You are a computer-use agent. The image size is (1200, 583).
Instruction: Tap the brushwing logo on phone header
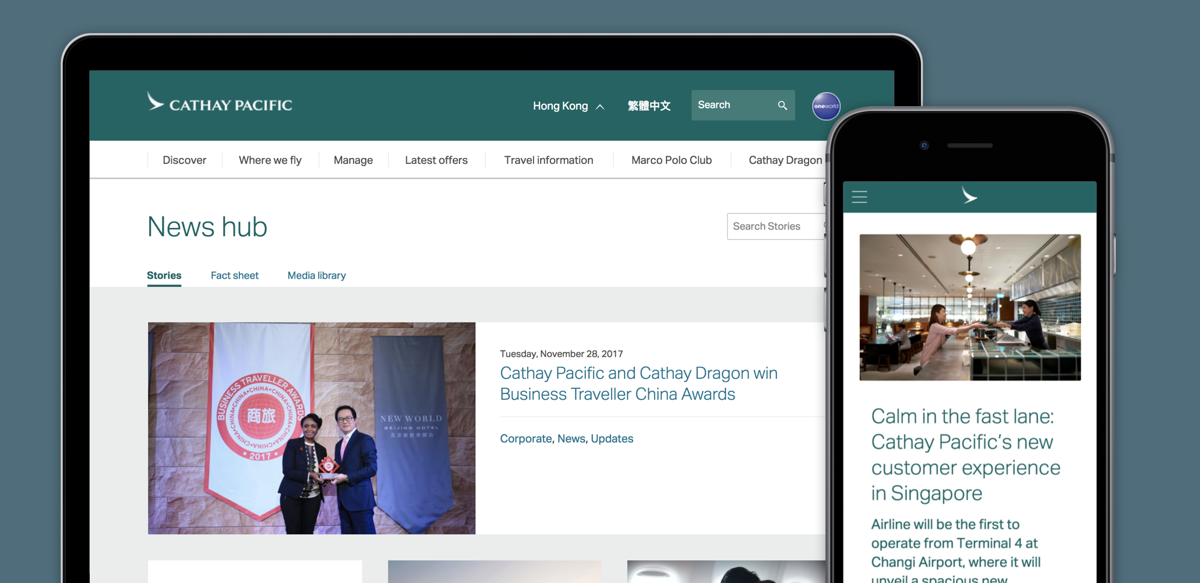click(x=969, y=196)
